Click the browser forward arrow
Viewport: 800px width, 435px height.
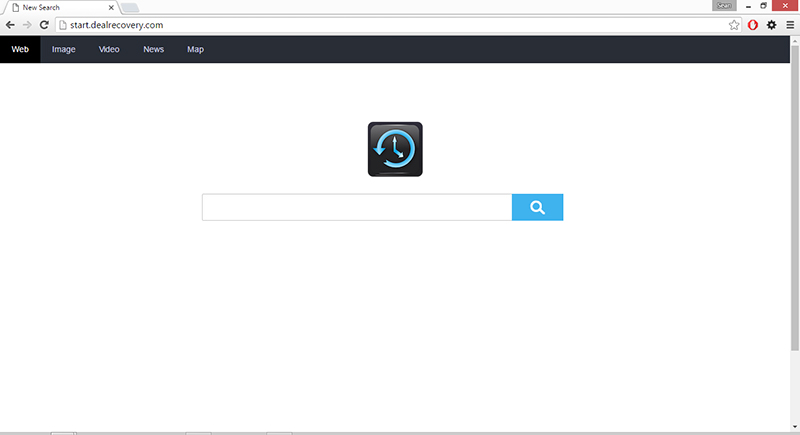pos(27,25)
